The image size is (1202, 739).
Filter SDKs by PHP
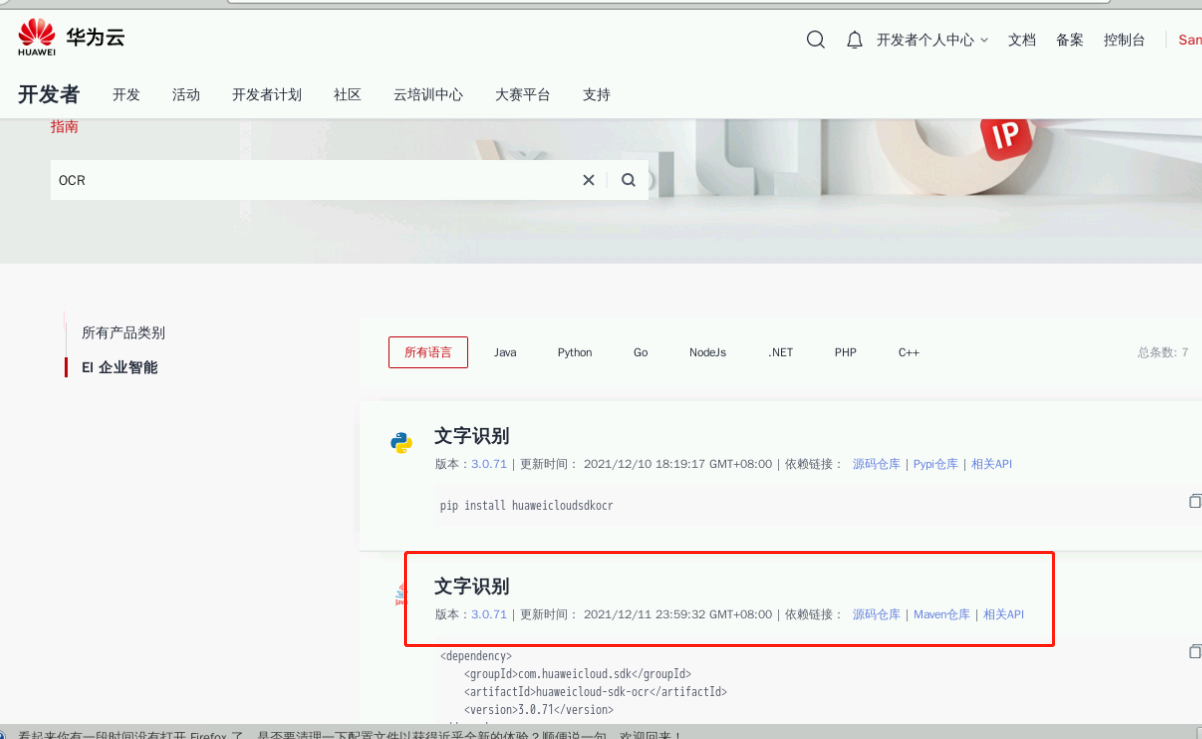click(x=846, y=352)
